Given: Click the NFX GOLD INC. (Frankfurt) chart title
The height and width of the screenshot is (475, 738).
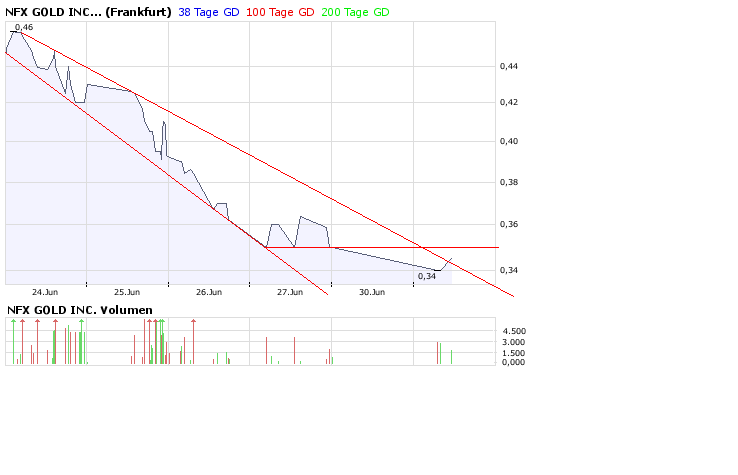Looking at the screenshot, I should (88, 12).
